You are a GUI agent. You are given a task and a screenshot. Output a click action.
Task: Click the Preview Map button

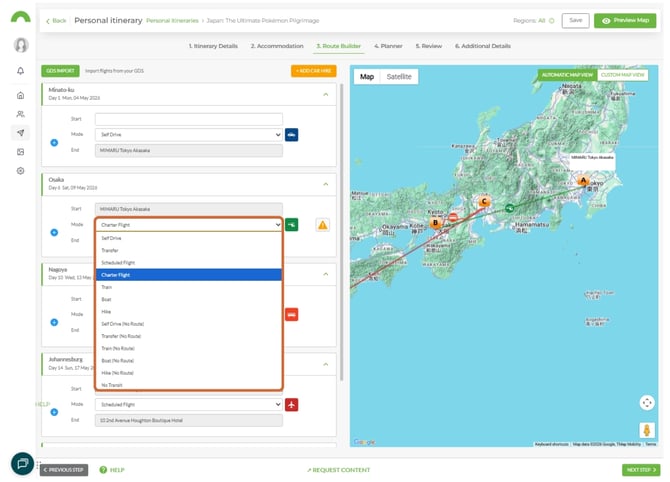625,21
